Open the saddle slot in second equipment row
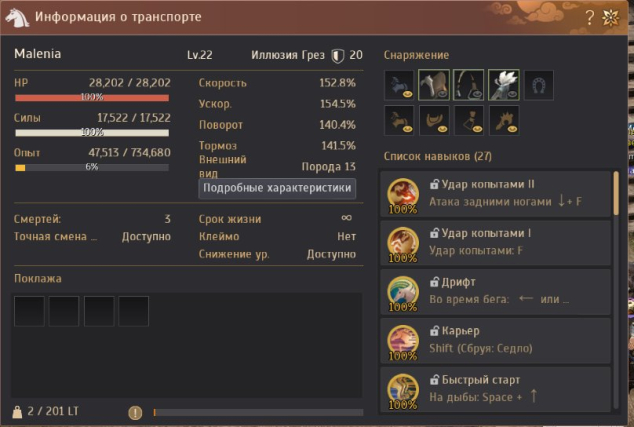 tap(434, 120)
